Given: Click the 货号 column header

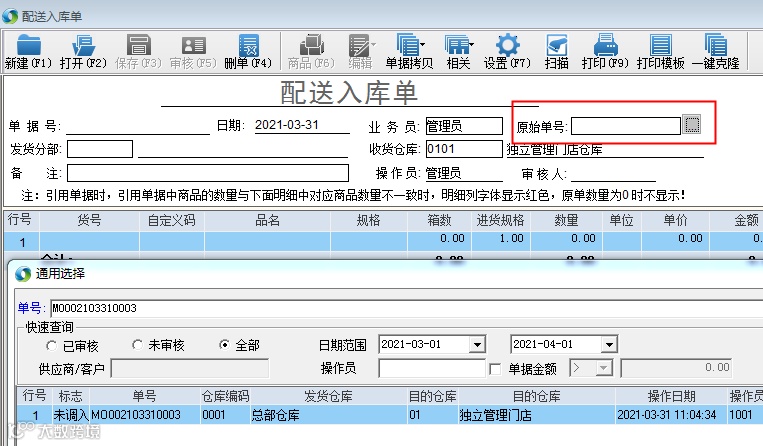Looking at the screenshot, I should [89, 220].
